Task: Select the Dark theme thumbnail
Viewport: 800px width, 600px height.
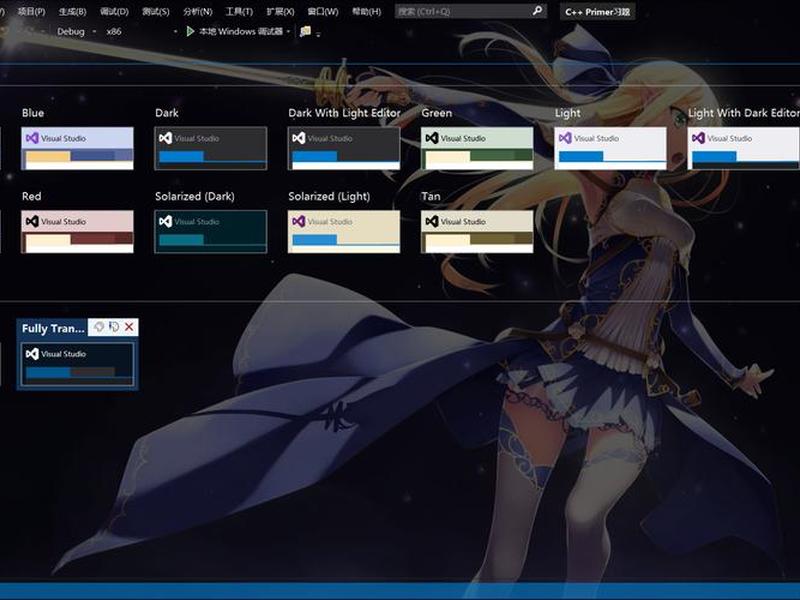Action: [211, 148]
